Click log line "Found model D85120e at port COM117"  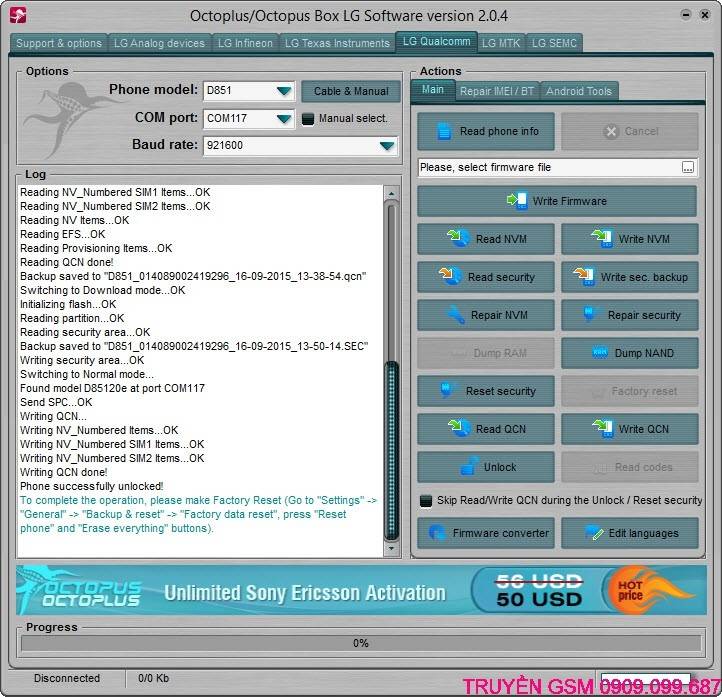click(112, 388)
